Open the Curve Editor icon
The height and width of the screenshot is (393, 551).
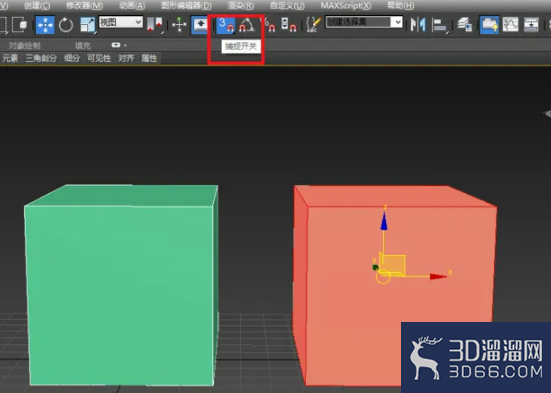(511, 25)
